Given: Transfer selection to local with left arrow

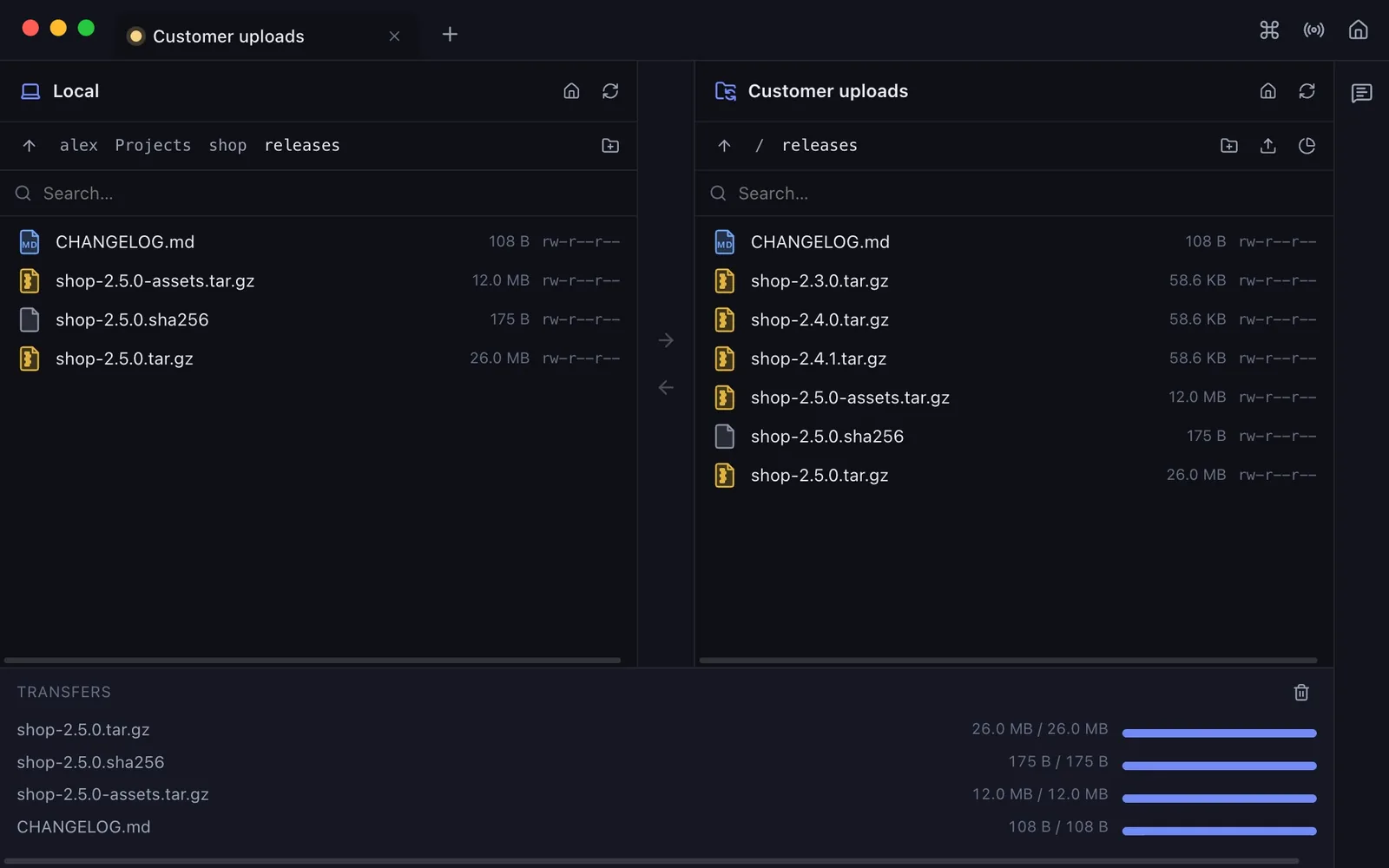Looking at the screenshot, I should (666, 387).
